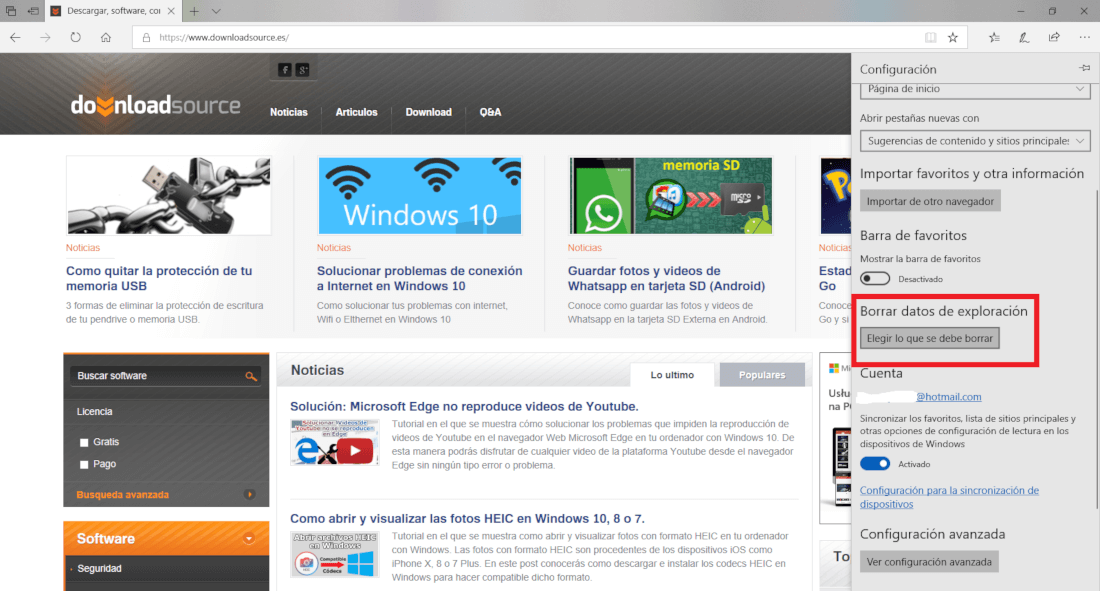Open Guardar fotos y videos de Whatsapp article
The image size is (1100, 591).
[666, 278]
